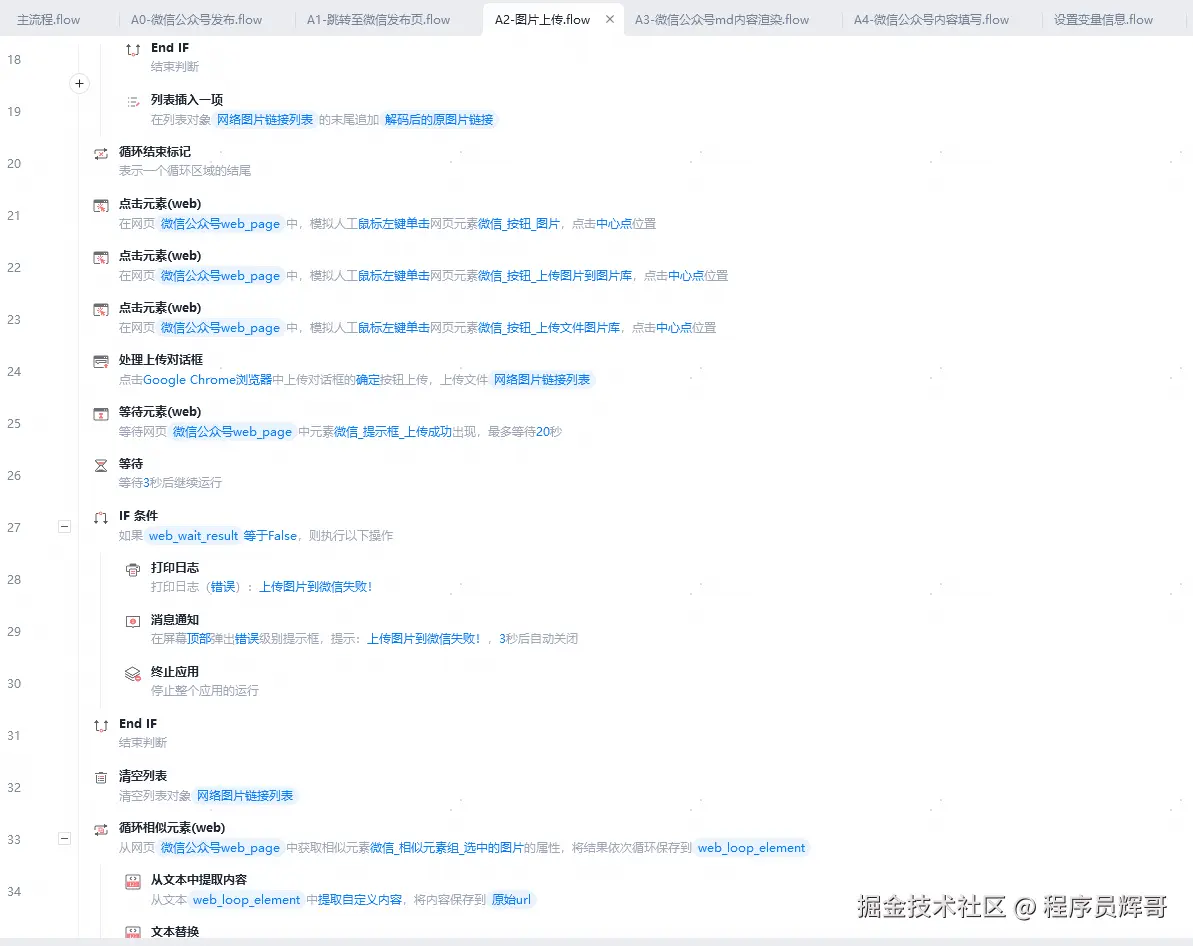Click the 循环相似元素(web) step icon
Image resolution: width=1193 pixels, height=946 pixels.
click(x=100, y=830)
